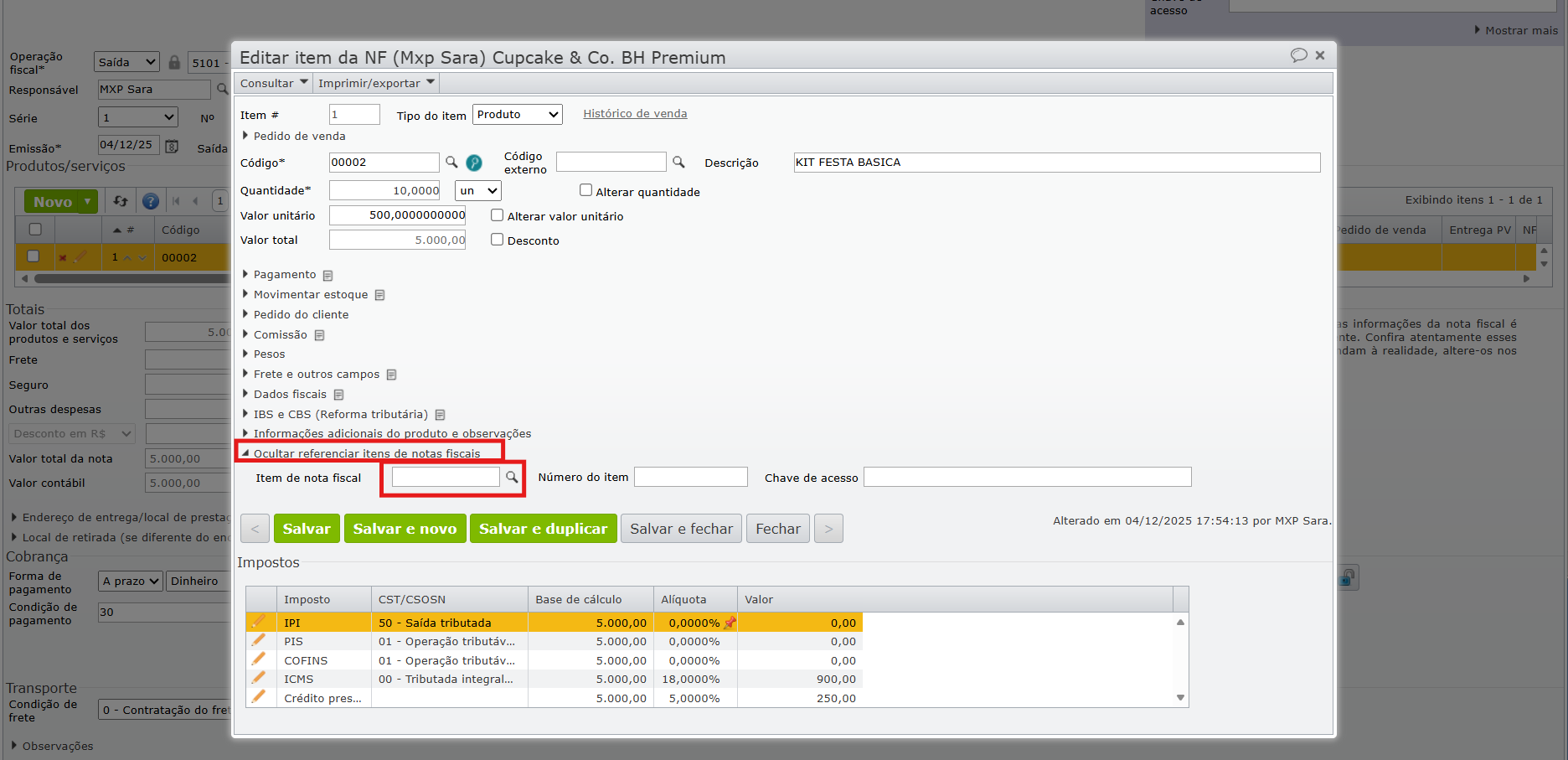This screenshot has height=760, width=1568.
Task: Open the A prazo payment dropdown
Action: click(131, 581)
